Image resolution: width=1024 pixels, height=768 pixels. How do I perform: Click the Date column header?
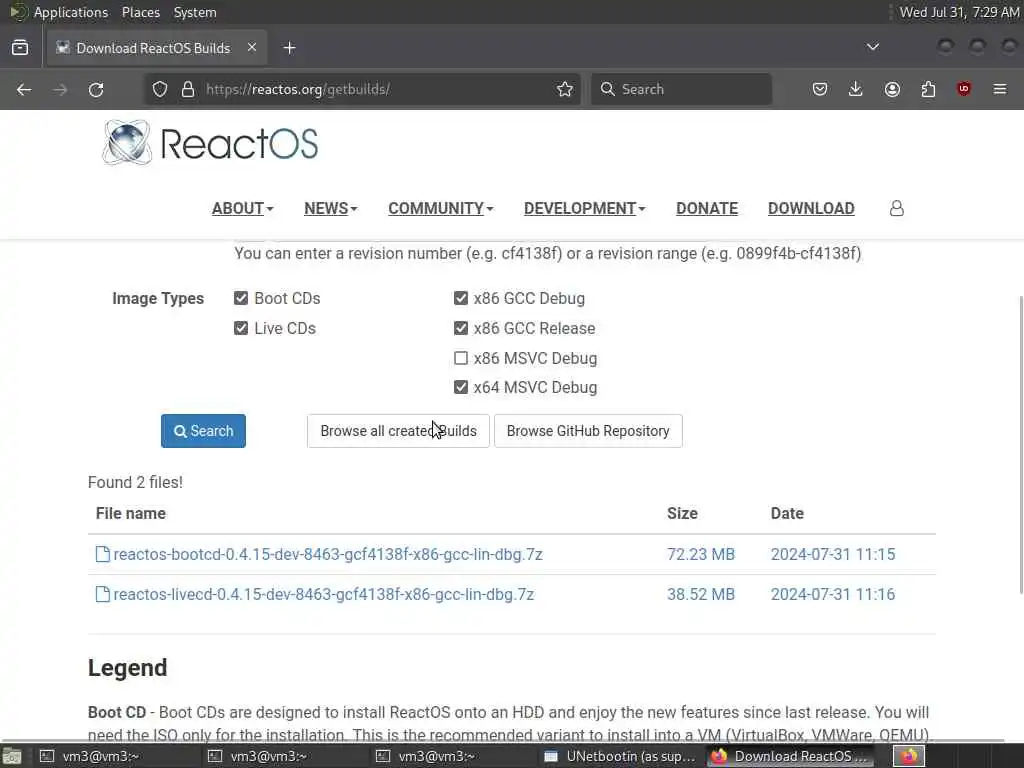tap(787, 513)
